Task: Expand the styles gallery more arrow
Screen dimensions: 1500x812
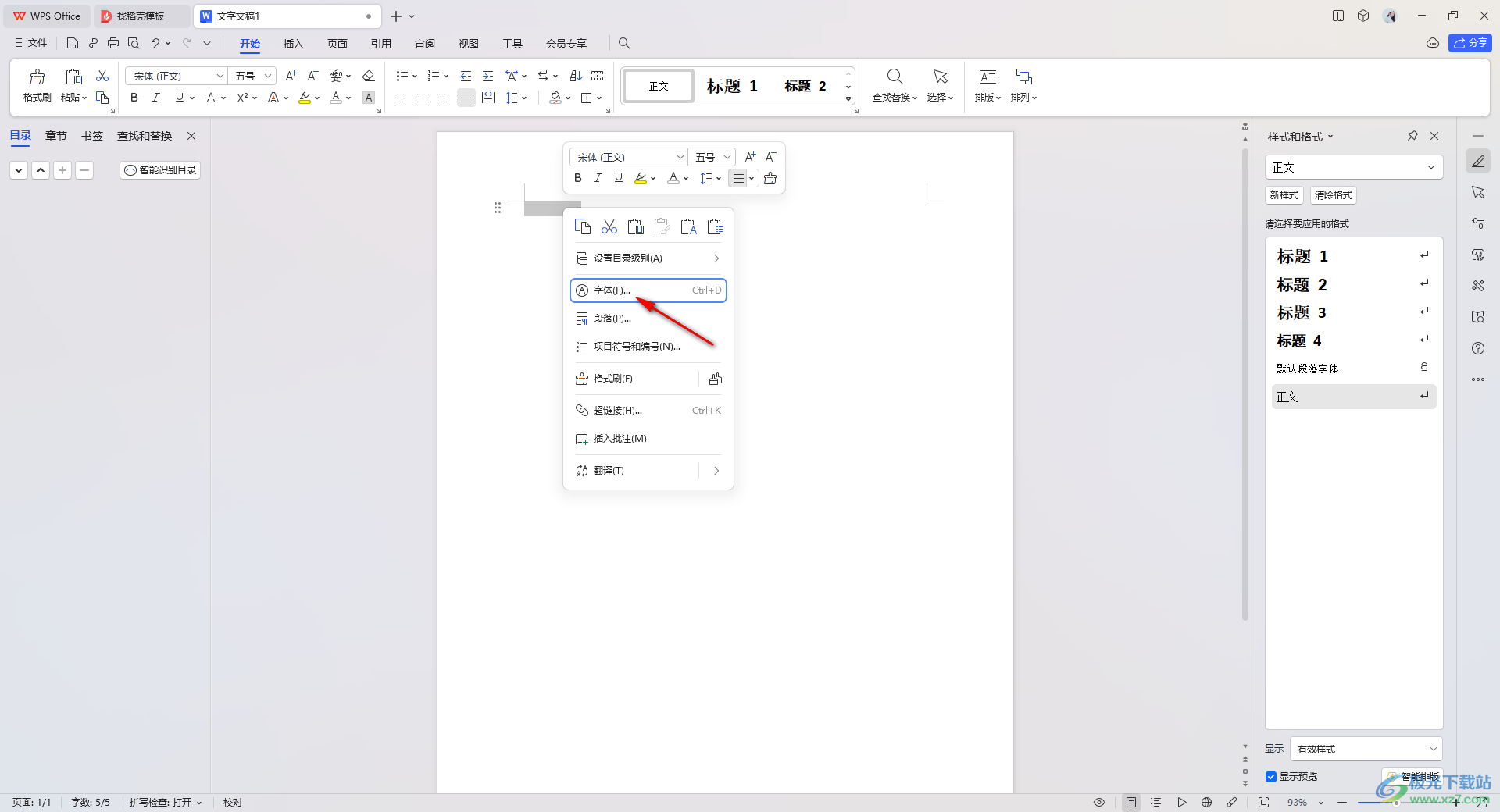Action: point(848,99)
